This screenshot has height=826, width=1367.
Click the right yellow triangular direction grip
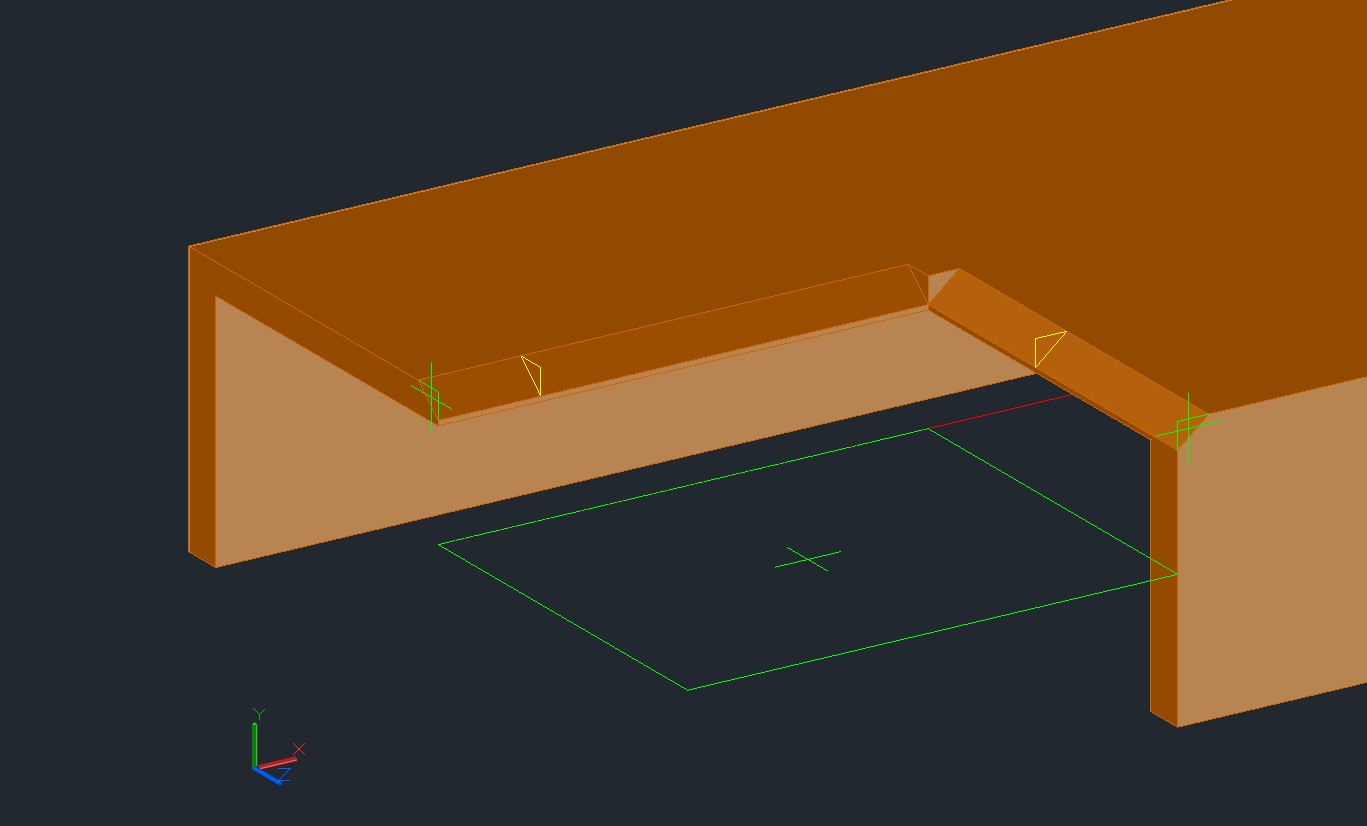click(x=1045, y=348)
